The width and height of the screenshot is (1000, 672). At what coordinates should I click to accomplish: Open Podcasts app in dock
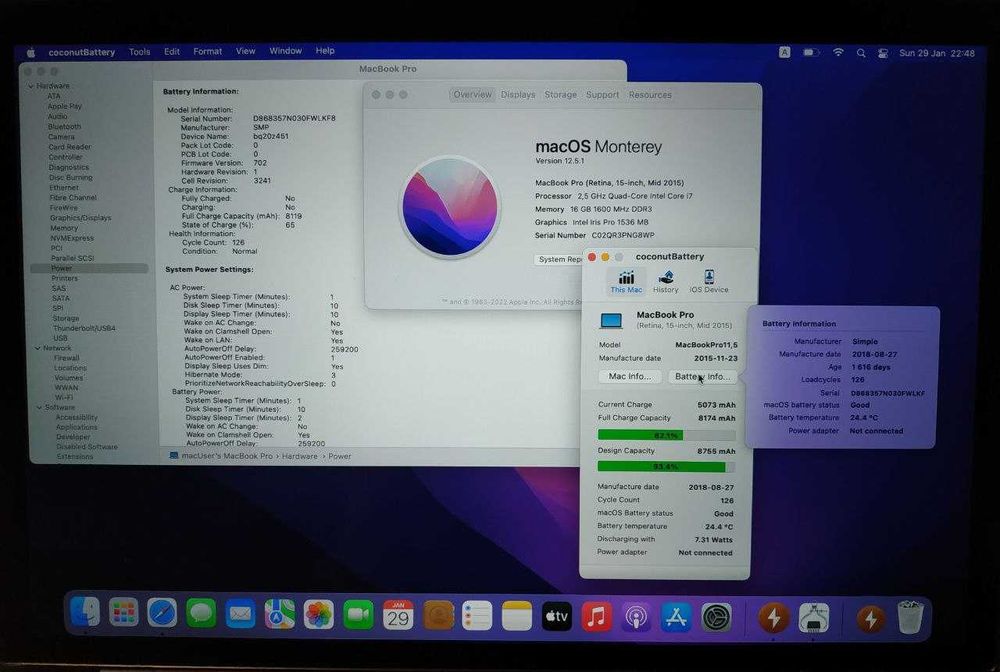point(636,617)
